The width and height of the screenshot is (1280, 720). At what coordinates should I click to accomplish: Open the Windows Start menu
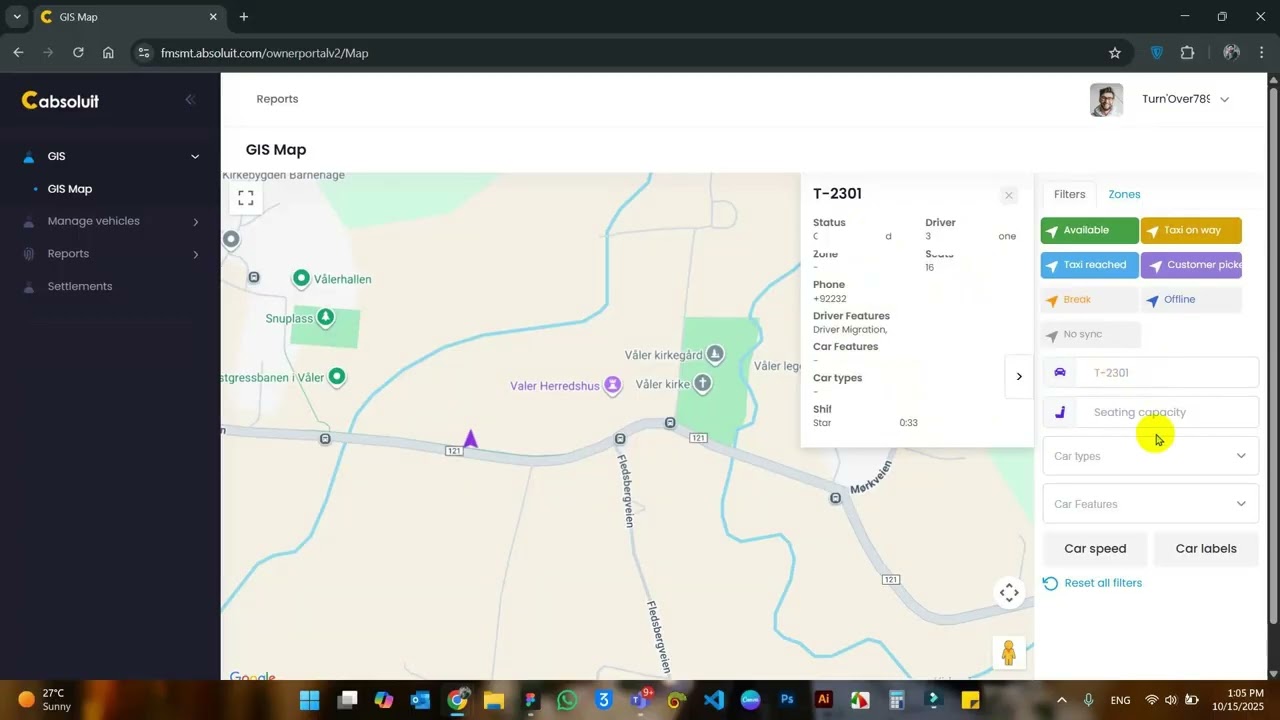coord(309,700)
